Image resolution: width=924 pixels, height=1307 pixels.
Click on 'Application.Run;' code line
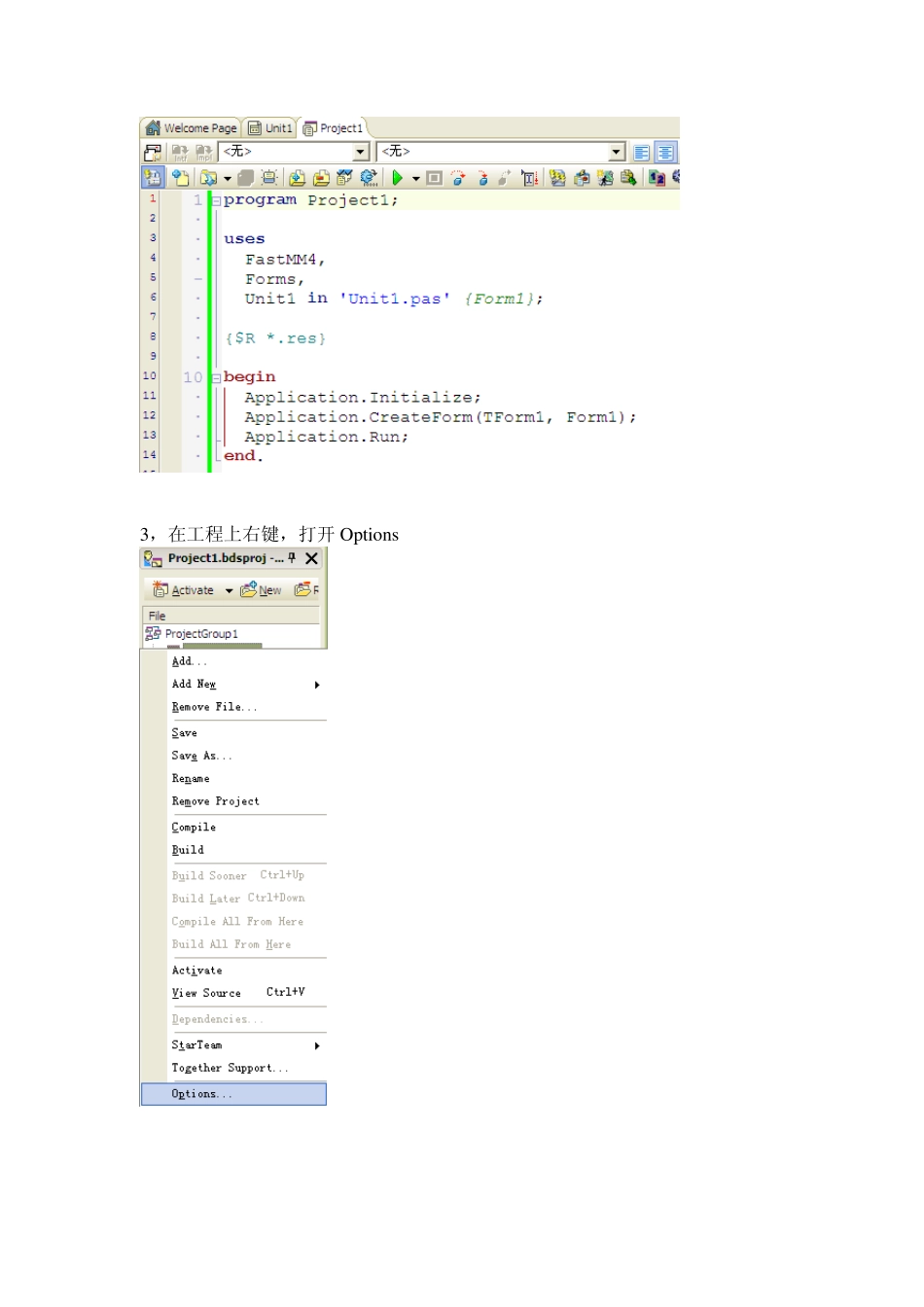pyautogui.click(x=326, y=437)
